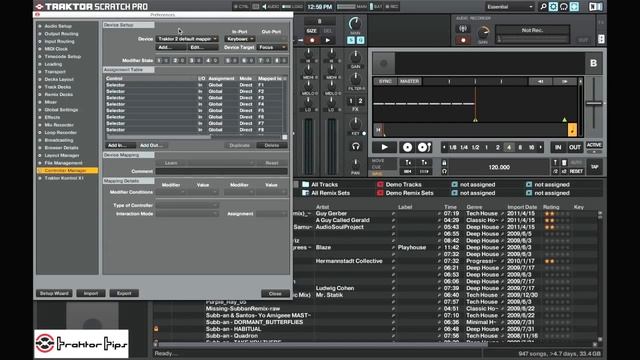Enable FX unit 2 on mixer channel

(x=360, y=101)
